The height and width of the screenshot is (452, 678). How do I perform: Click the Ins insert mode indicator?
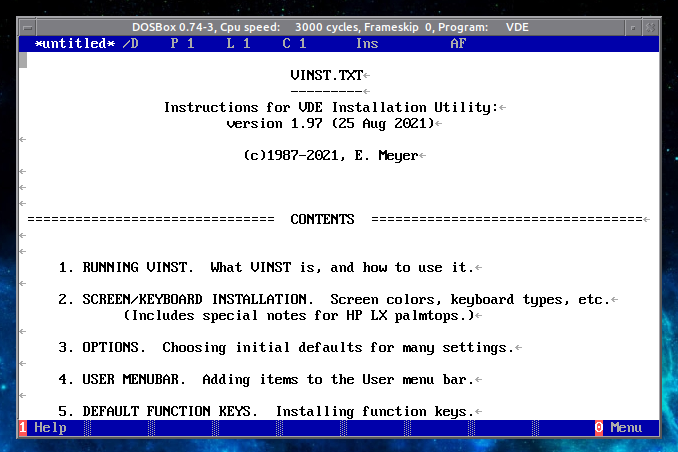367,43
